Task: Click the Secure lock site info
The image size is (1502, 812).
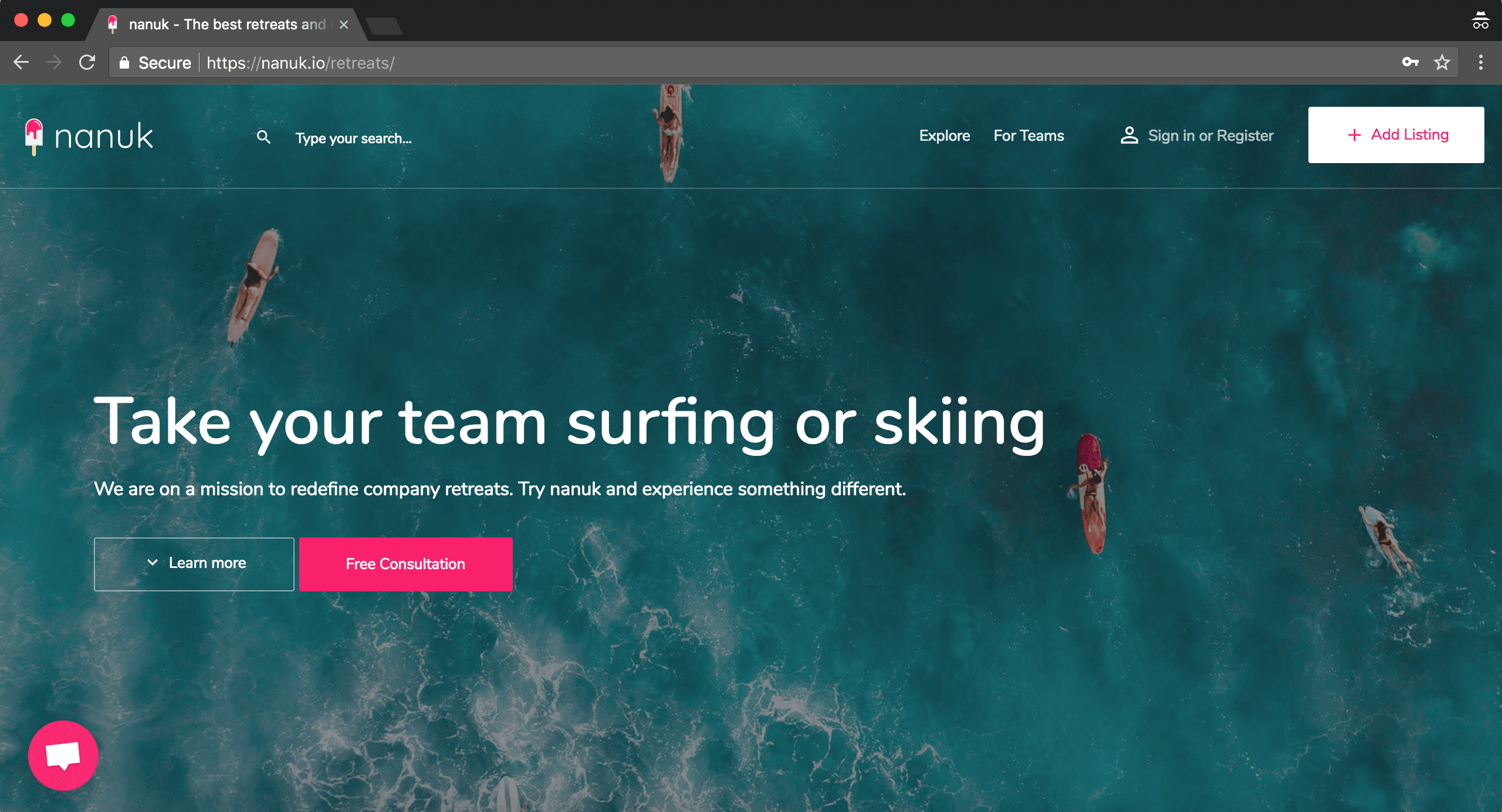Action: point(155,63)
